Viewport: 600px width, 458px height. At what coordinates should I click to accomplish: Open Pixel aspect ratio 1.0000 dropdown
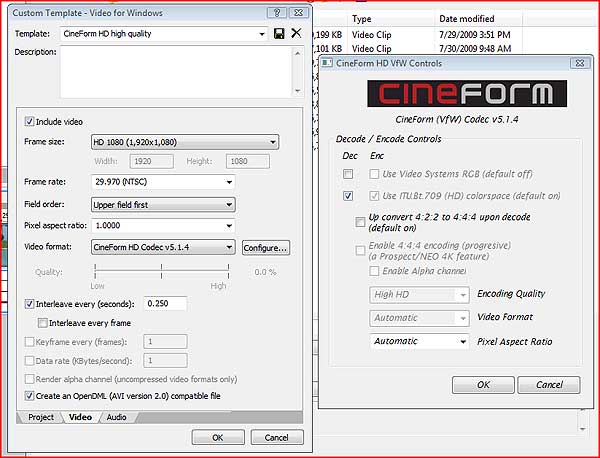[229, 226]
